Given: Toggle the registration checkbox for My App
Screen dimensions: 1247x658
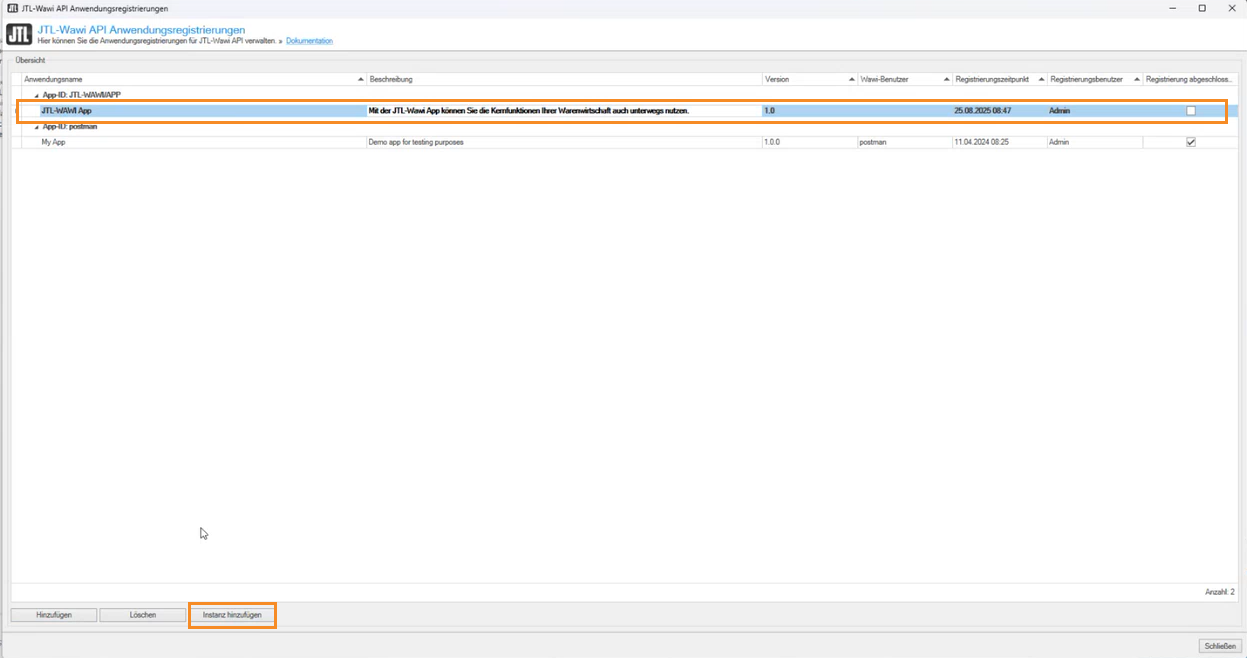Looking at the screenshot, I should click(1190, 142).
